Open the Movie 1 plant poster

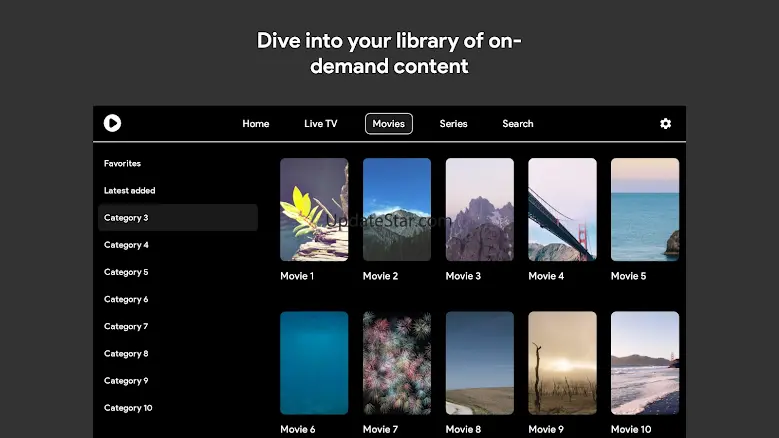pos(314,210)
